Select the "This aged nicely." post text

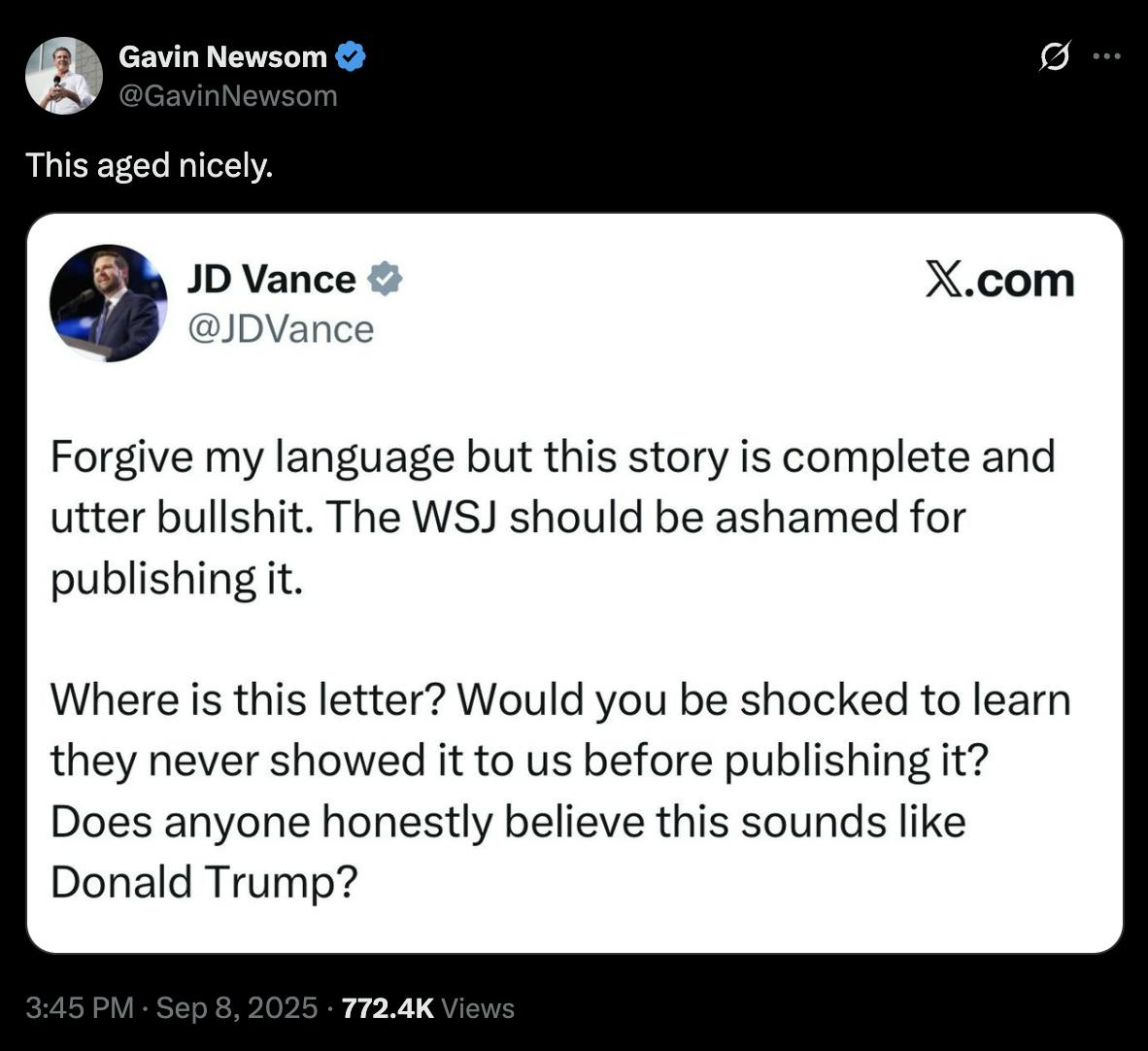tap(150, 165)
